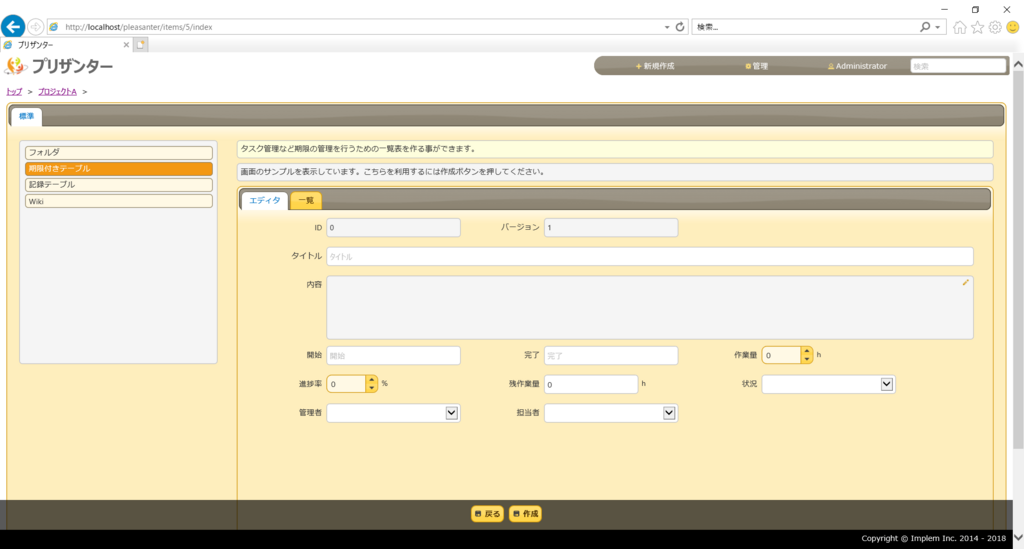Open browser home icon
1024x549 pixels.
[959, 27]
